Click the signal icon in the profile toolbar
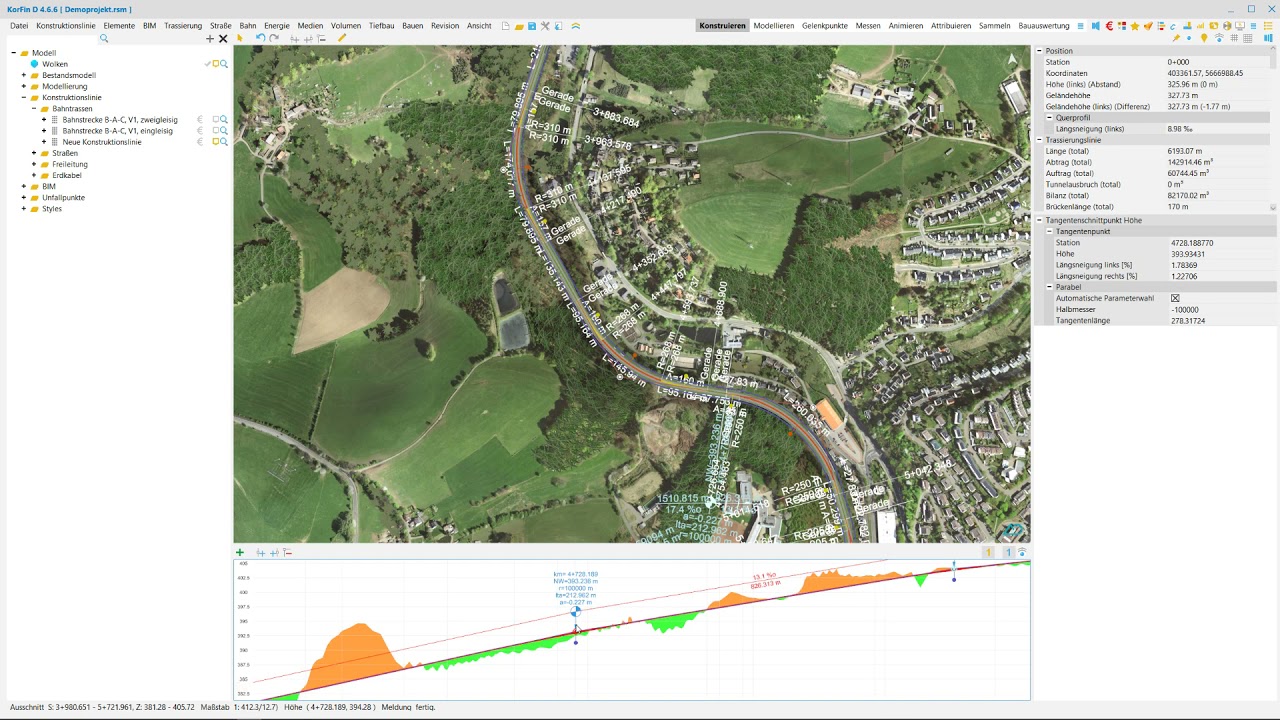Viewport: 1280px width, 720px height. point(1021,552)
